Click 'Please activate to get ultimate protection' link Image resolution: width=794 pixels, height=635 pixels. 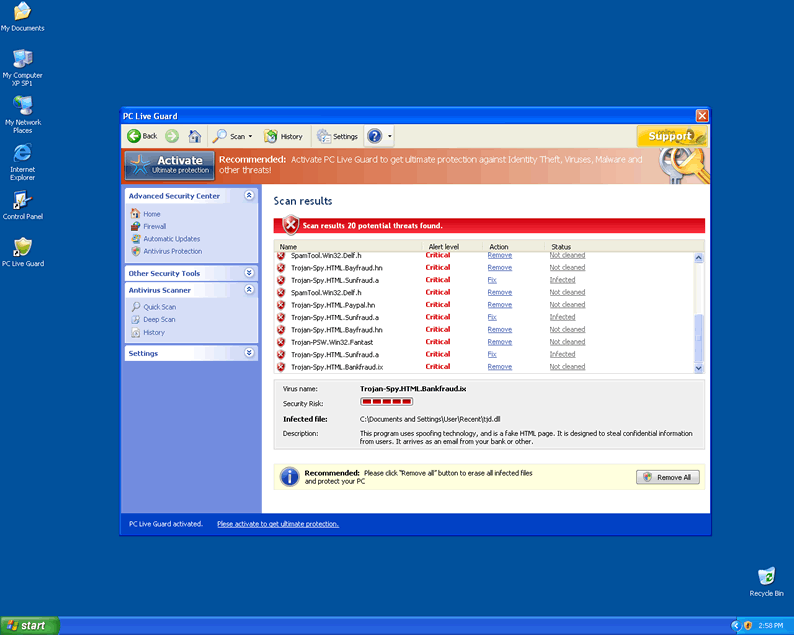(x=277, y=524)
